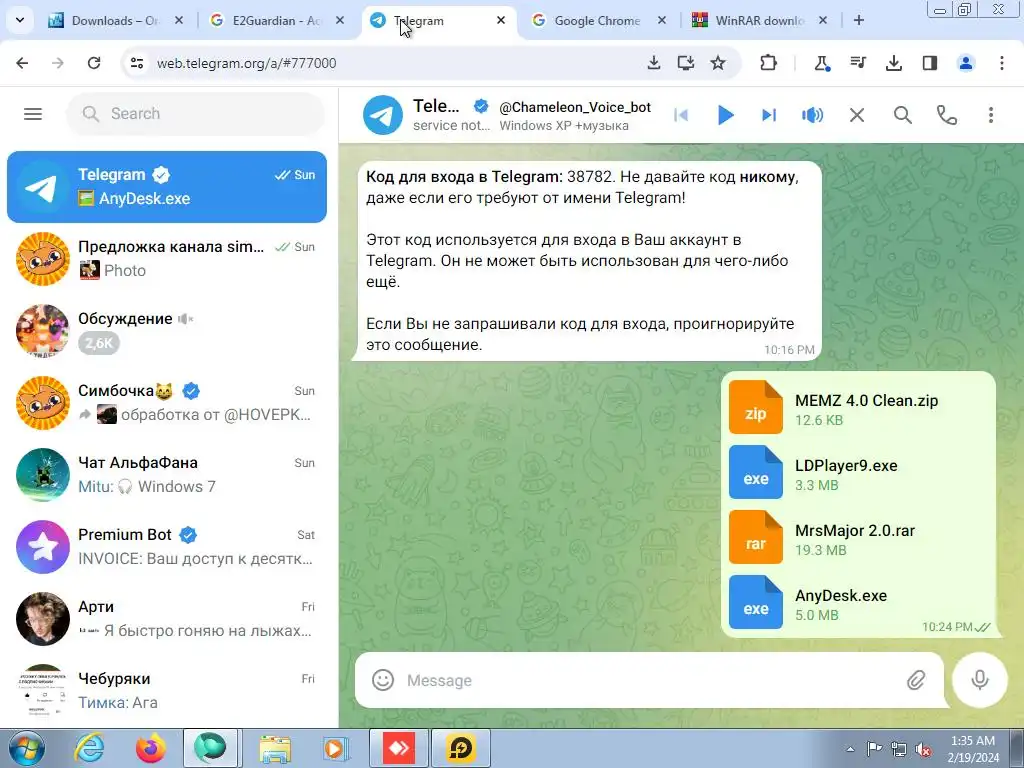Show Chrome downloads tray
The height and width of the screenshot is (768, 1024).
tap(893, 63)
